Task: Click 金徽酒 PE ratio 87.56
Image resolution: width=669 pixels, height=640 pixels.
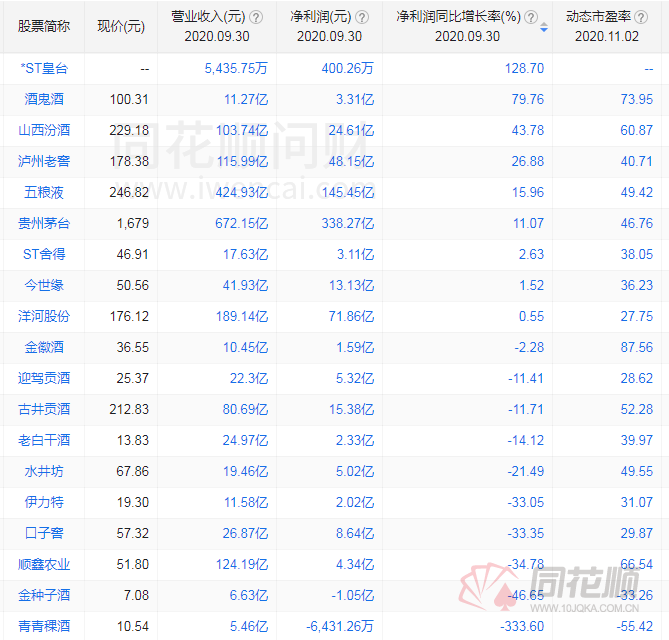Action: pos(637,347)
